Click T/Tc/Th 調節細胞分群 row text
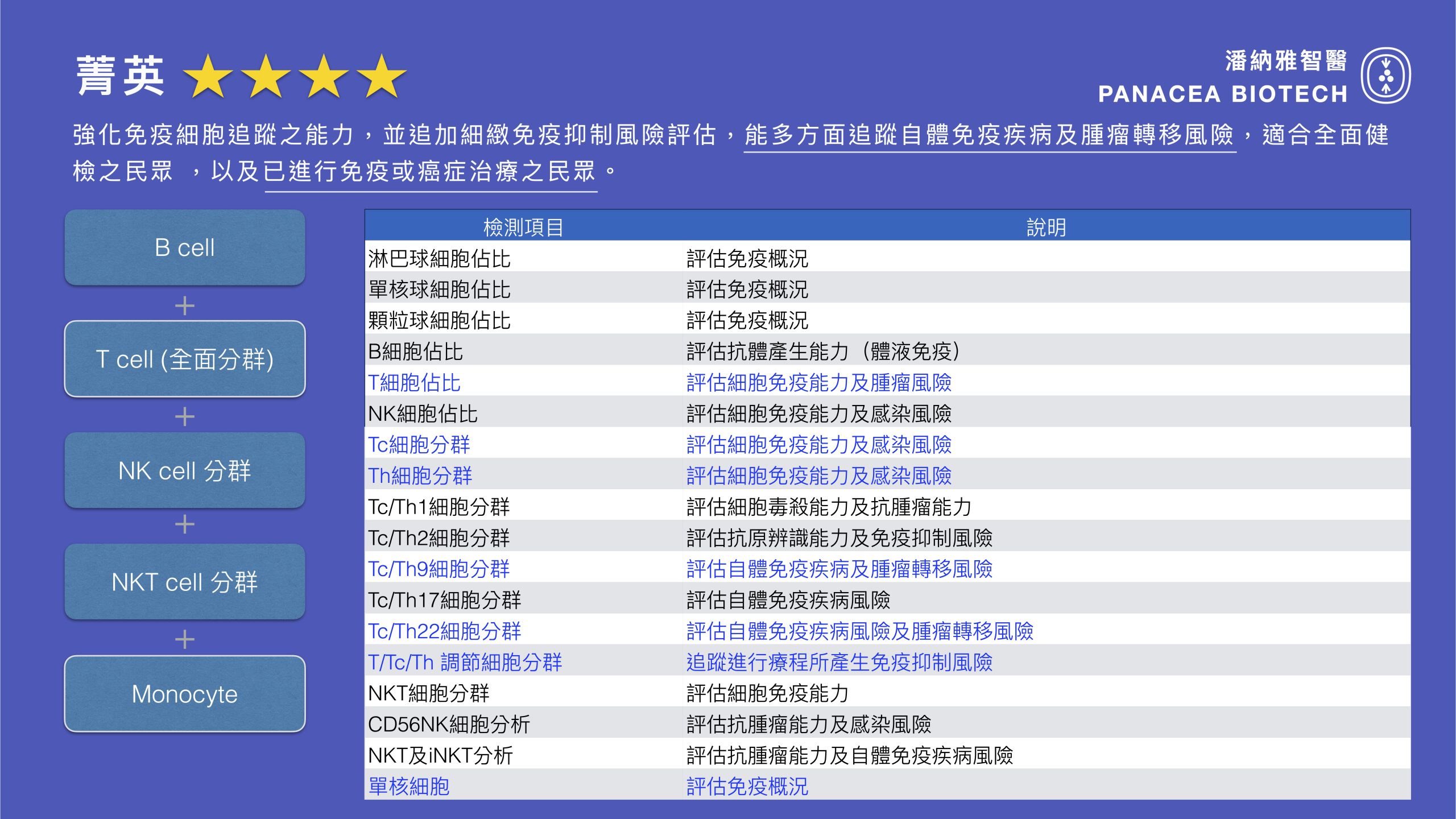This screenshot has width=1456, height=819. click(465, 662)
